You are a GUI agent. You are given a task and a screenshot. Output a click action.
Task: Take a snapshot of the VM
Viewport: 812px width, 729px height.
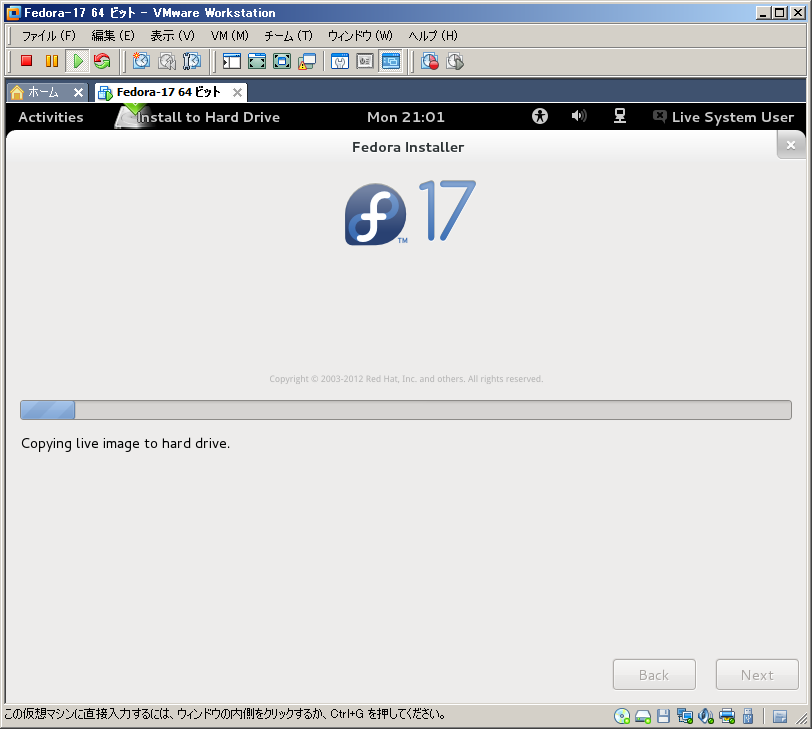141,61
